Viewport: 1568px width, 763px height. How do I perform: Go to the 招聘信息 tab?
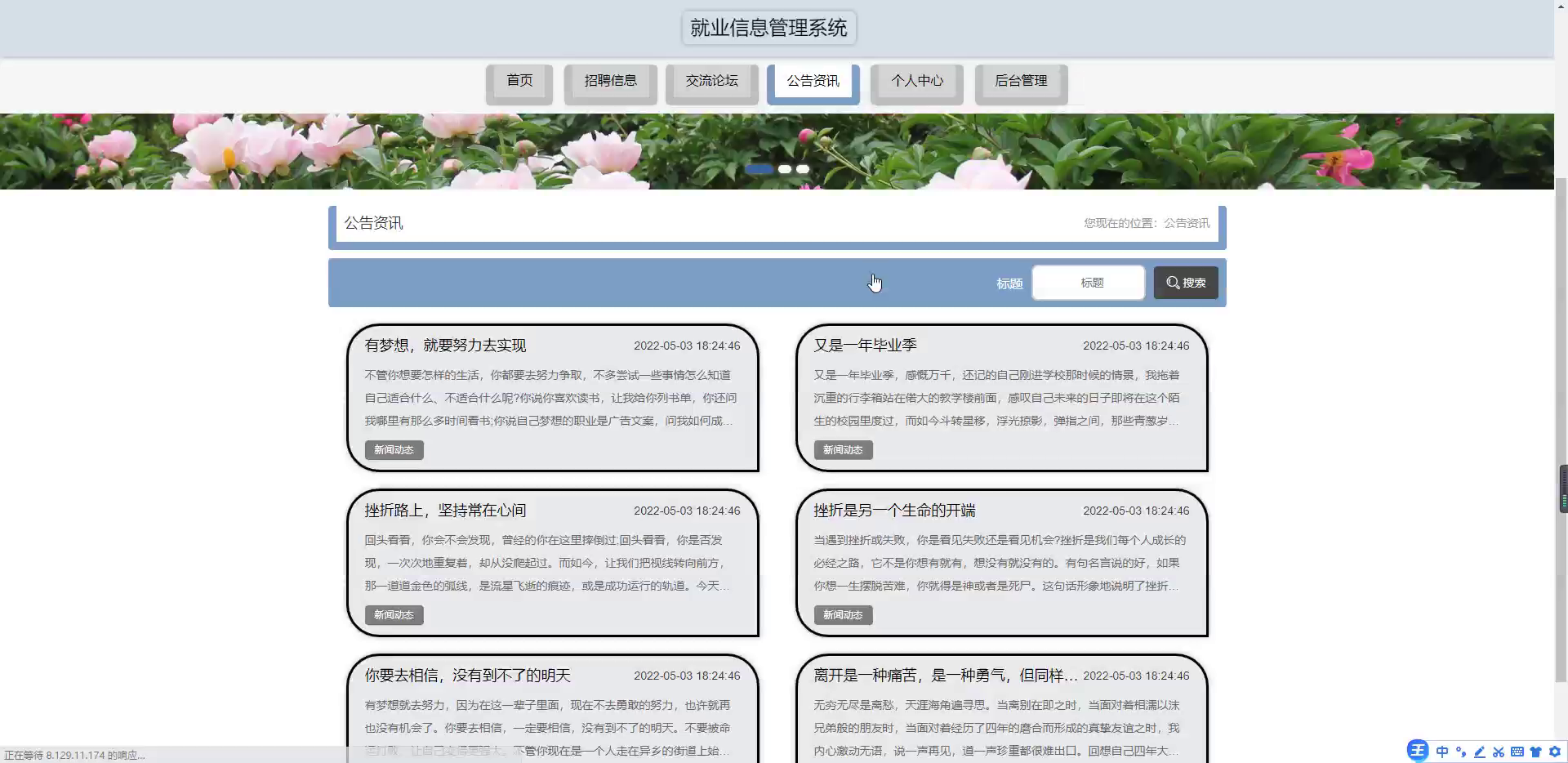click(x=610, y=81)
